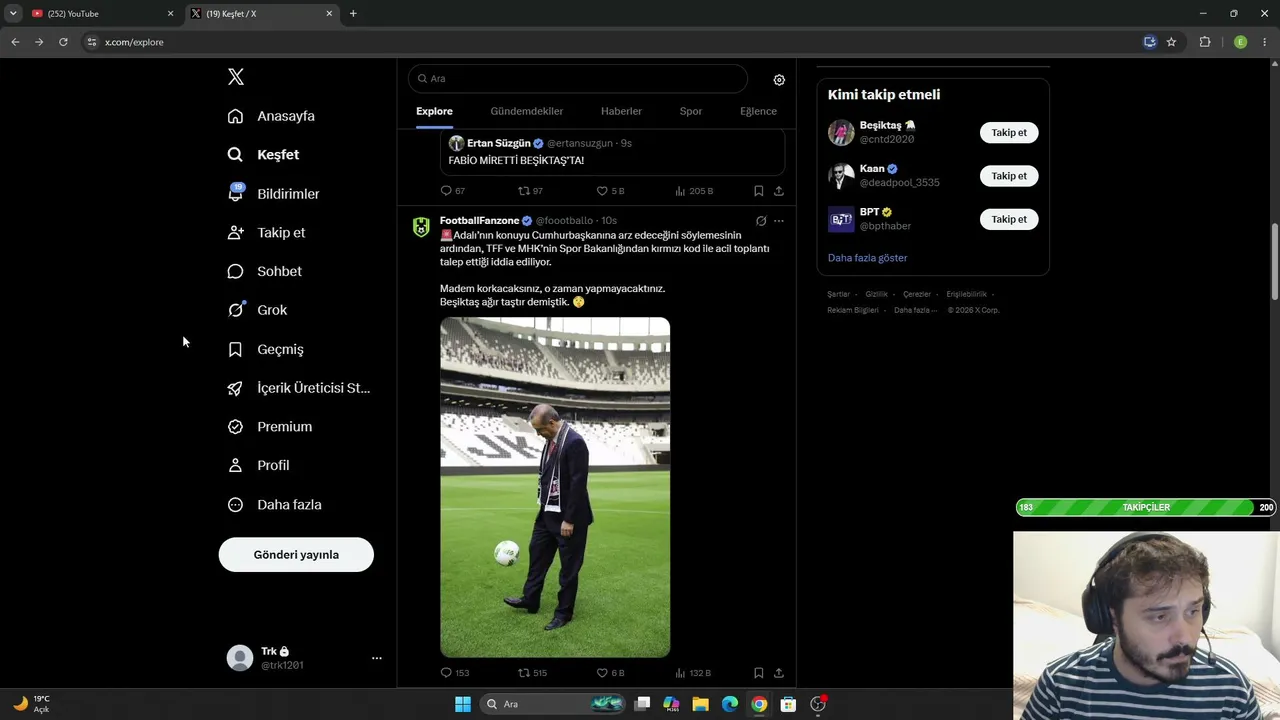Open new Chrome tab with plus

pos(353,14)
